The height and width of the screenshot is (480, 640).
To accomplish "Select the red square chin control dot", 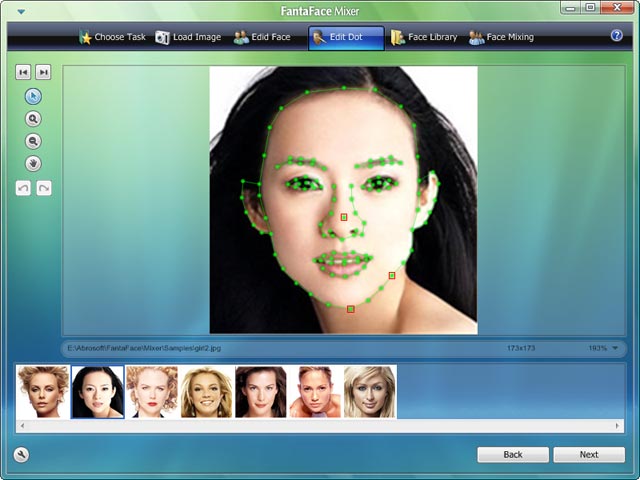I will click(350, 309).
